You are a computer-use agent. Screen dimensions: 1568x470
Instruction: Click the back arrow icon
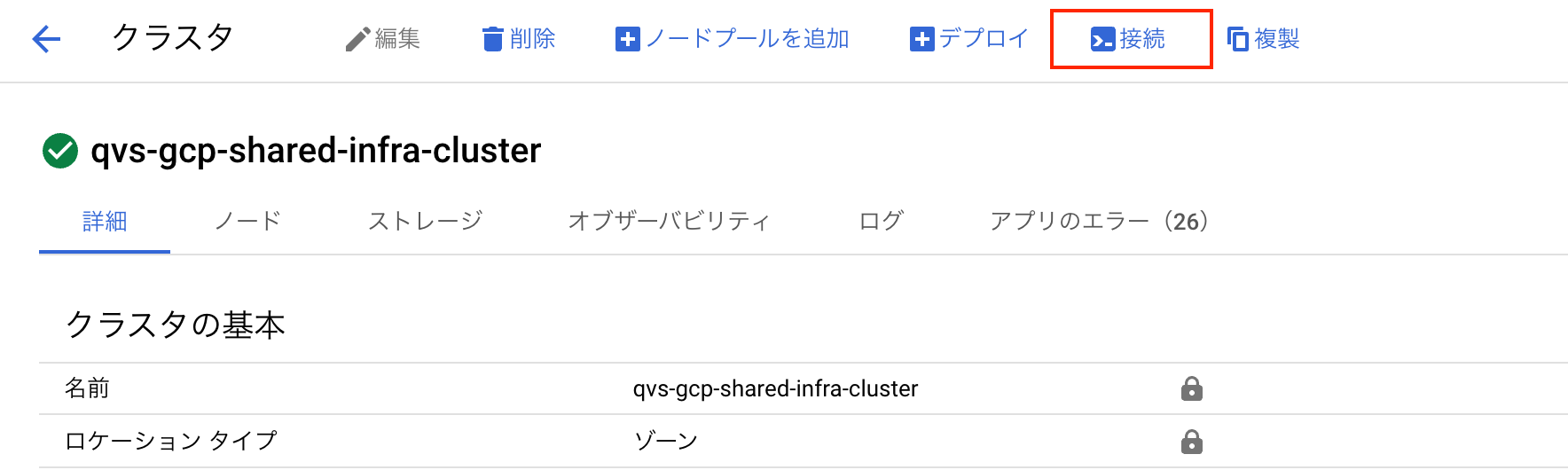pyautogui.click(x=46, y=39)
